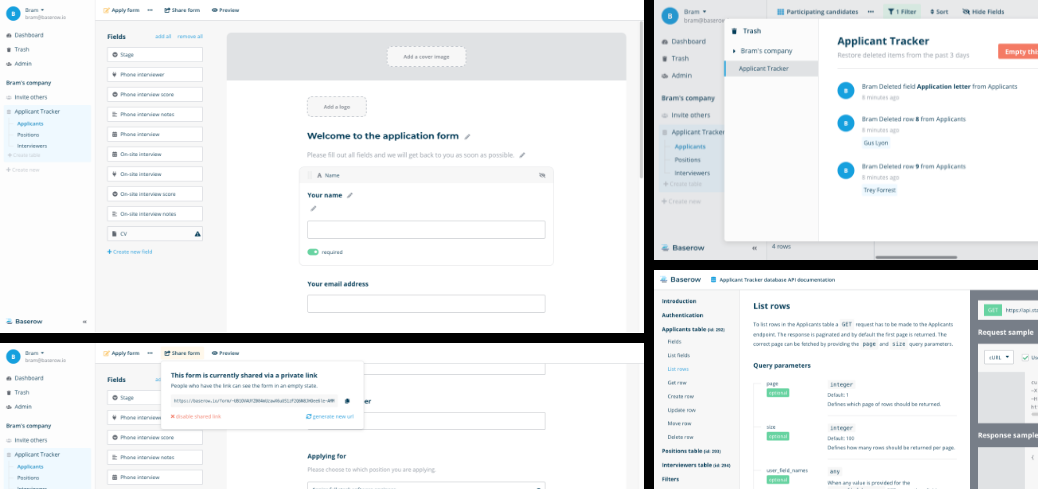The width and height of the screenshot is (1038, 489).
Task: Click the Hide Fields toolbar icon
Action: (987, 11)
